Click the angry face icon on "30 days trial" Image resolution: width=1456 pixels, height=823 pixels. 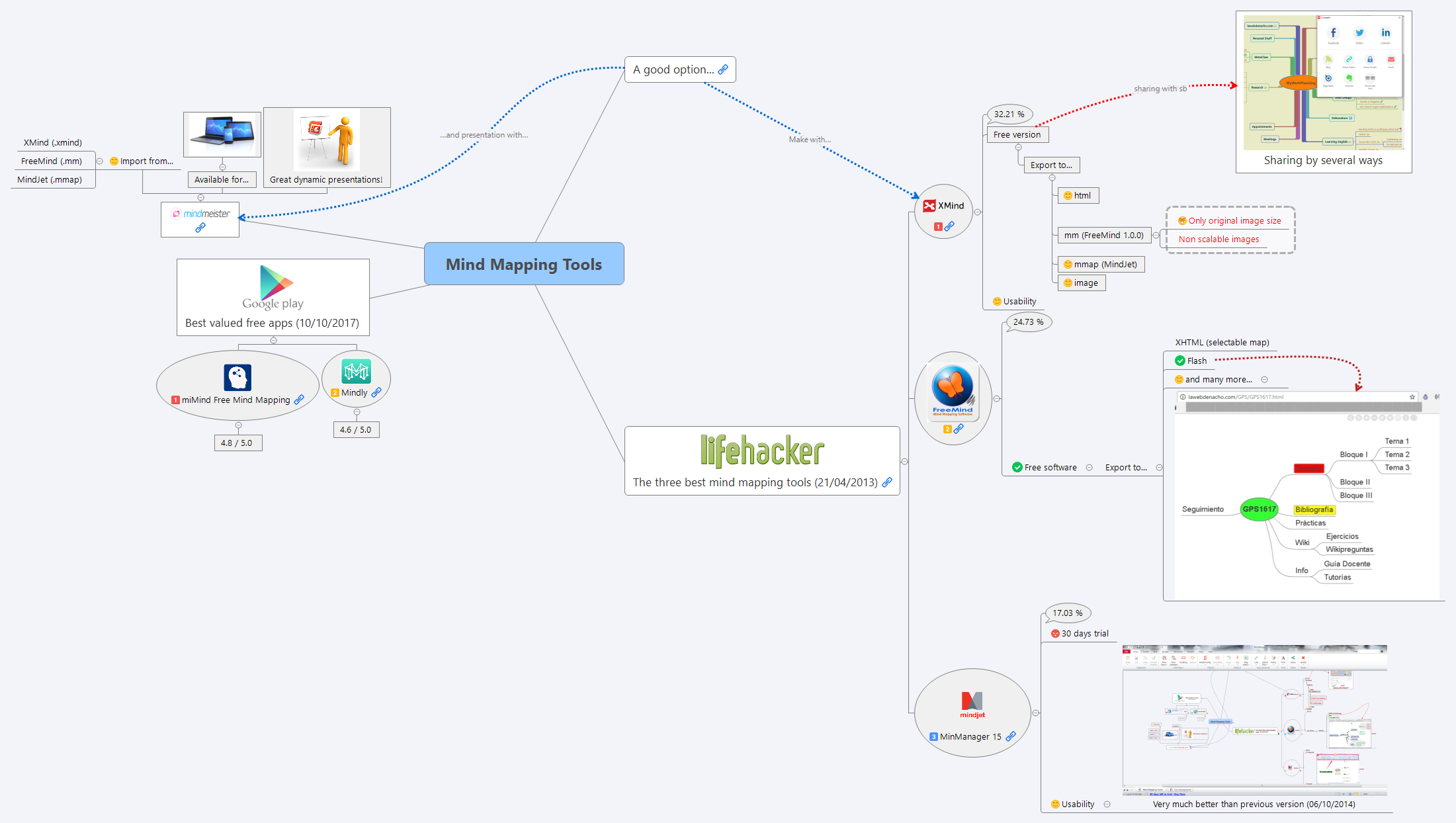pos(1054,633)
